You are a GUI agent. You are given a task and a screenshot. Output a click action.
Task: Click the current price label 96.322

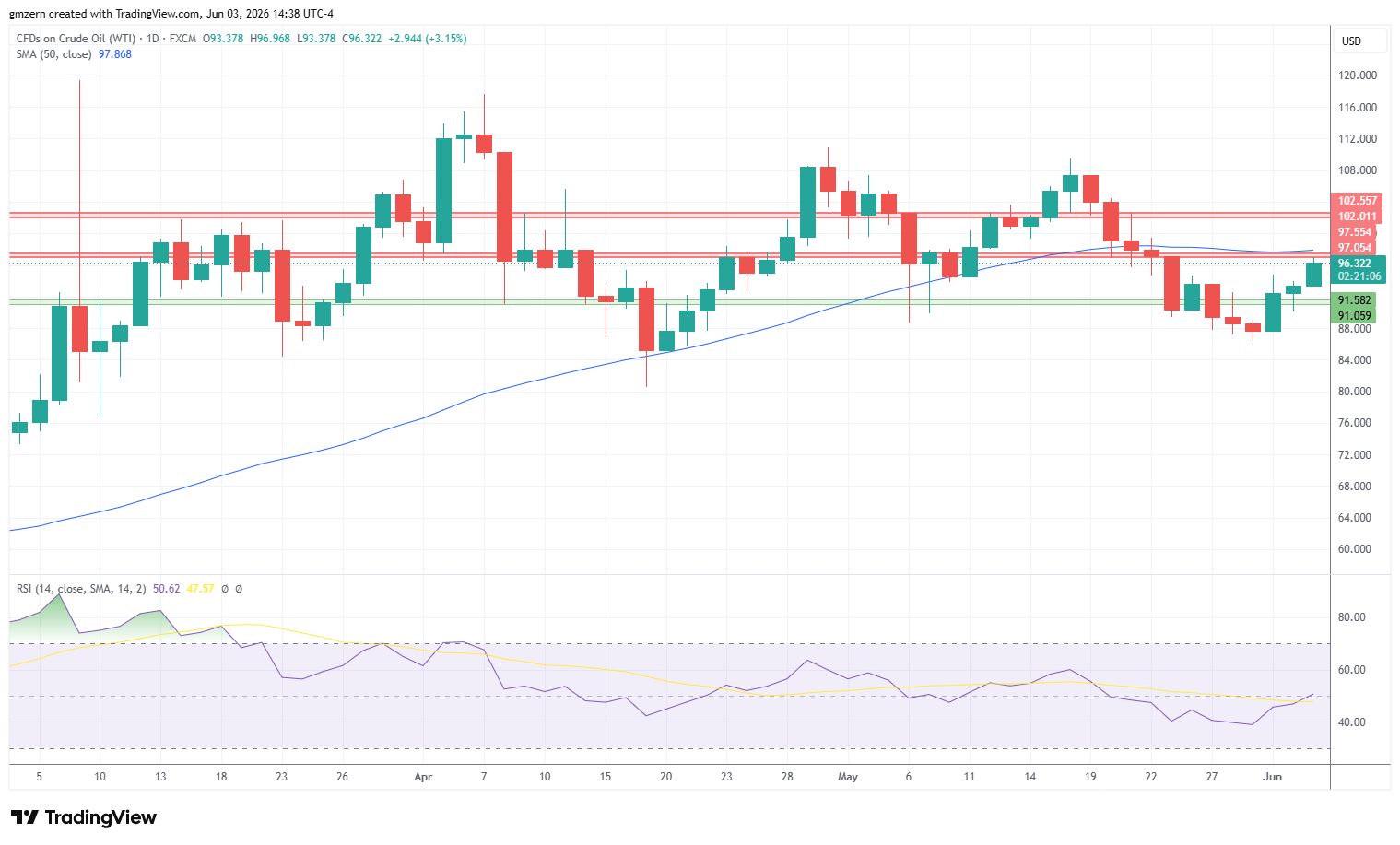tap(1355, 264)
